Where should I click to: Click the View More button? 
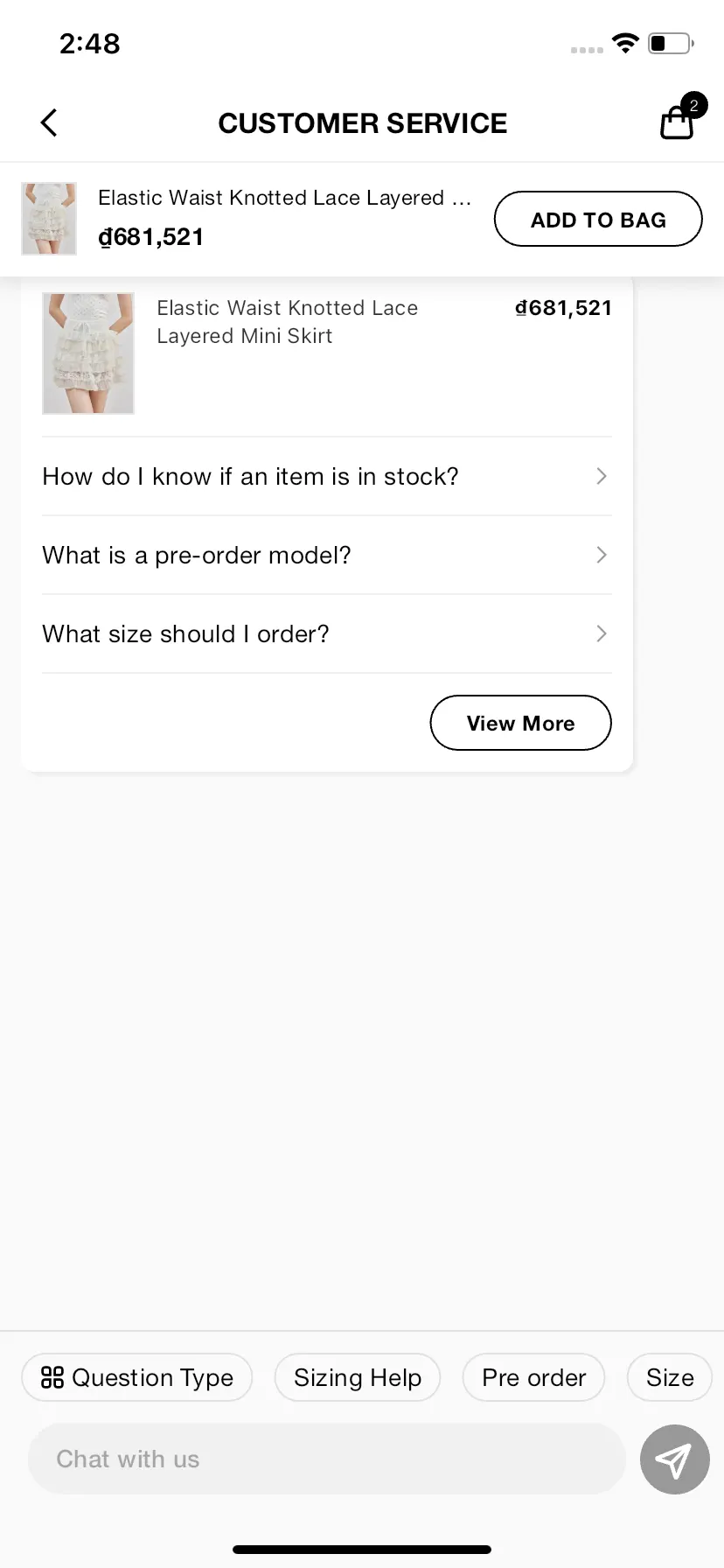(520, 723)
